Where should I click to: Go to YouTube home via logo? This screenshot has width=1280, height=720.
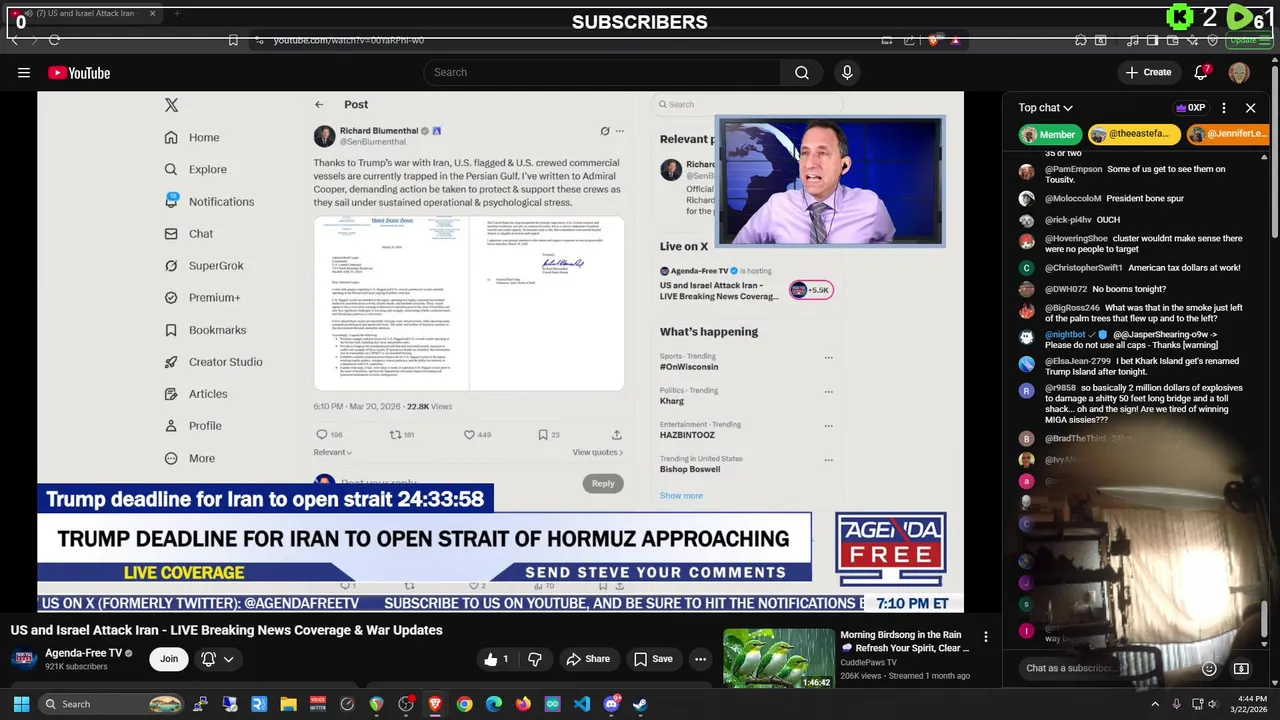coord(79,72)
